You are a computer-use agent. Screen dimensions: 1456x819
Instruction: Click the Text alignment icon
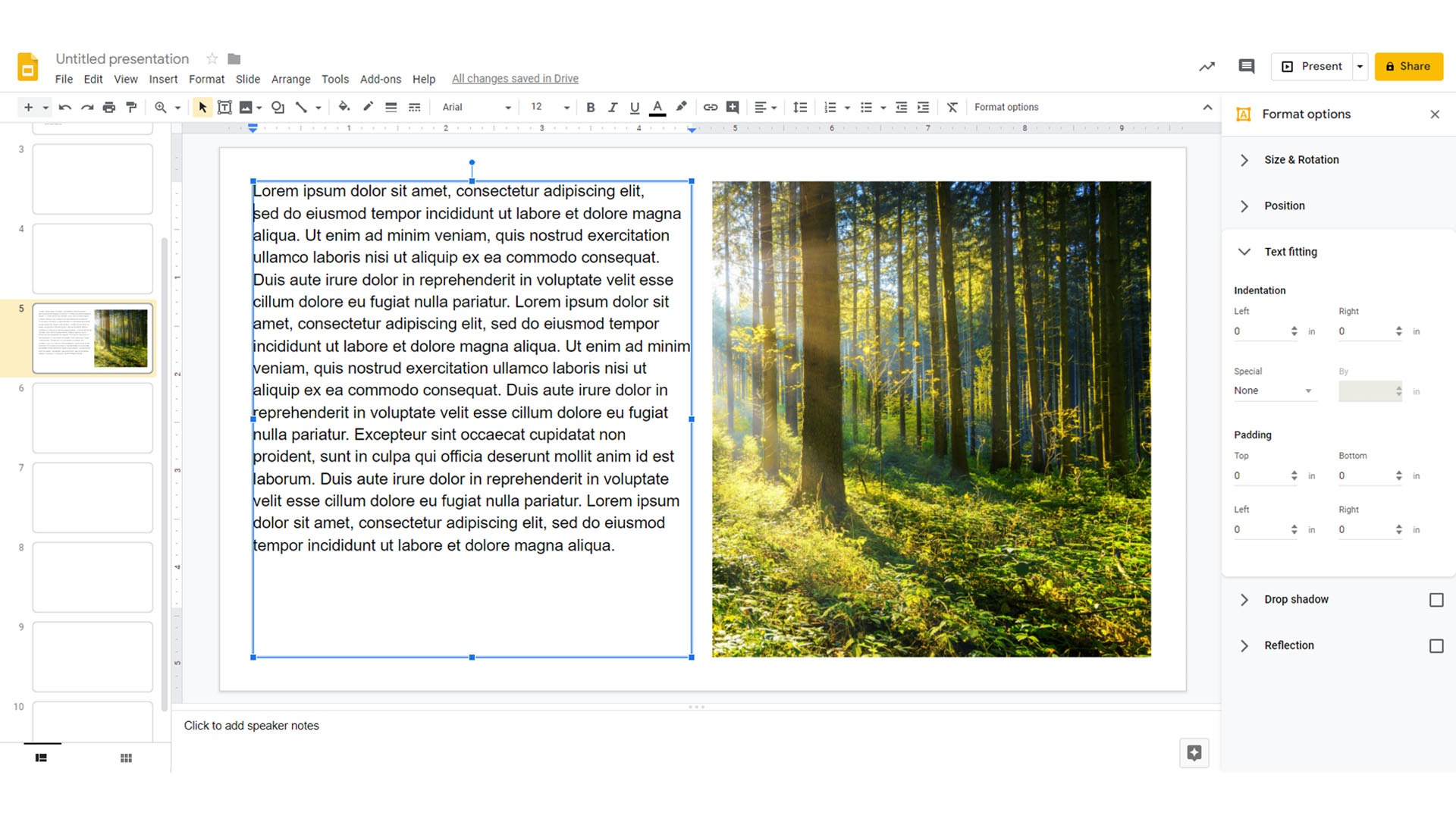pyautogui.click(x=763, y=107)
